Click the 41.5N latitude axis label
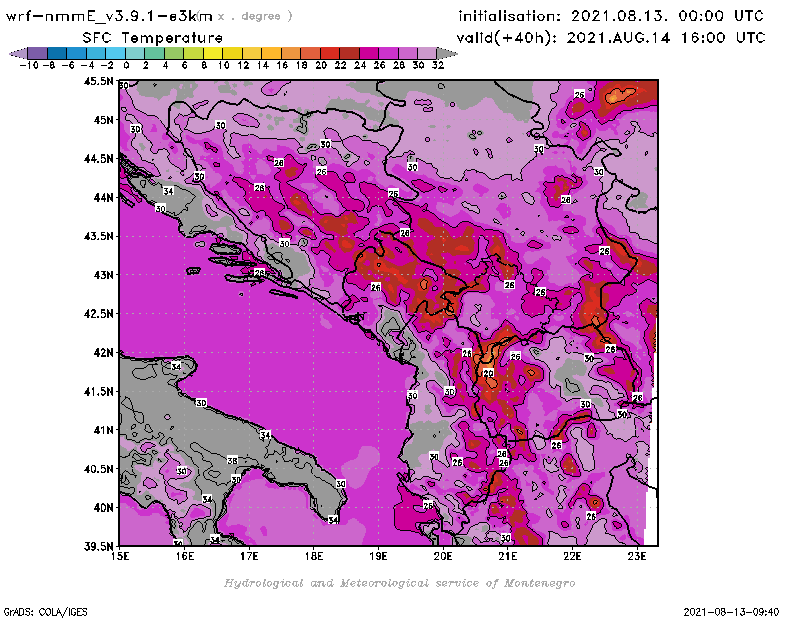Image resolution: width=800 pixels, height=618 pixels. [98, 391]
